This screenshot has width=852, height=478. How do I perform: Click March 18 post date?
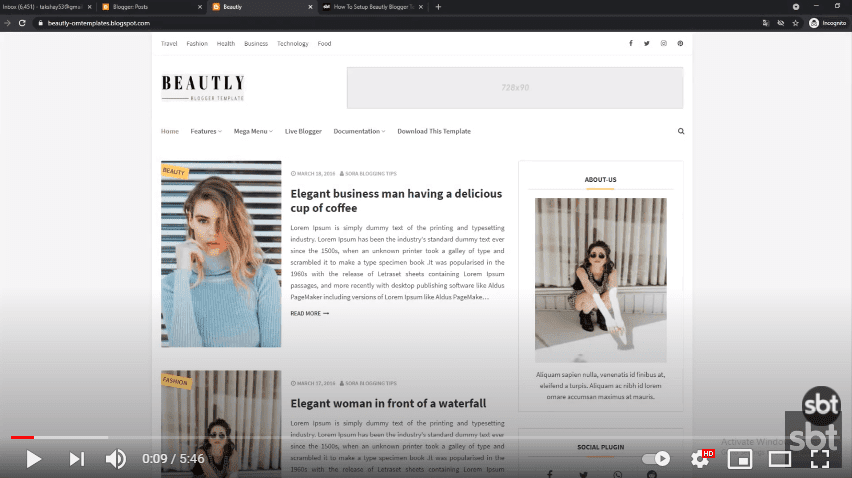[313, 174]
